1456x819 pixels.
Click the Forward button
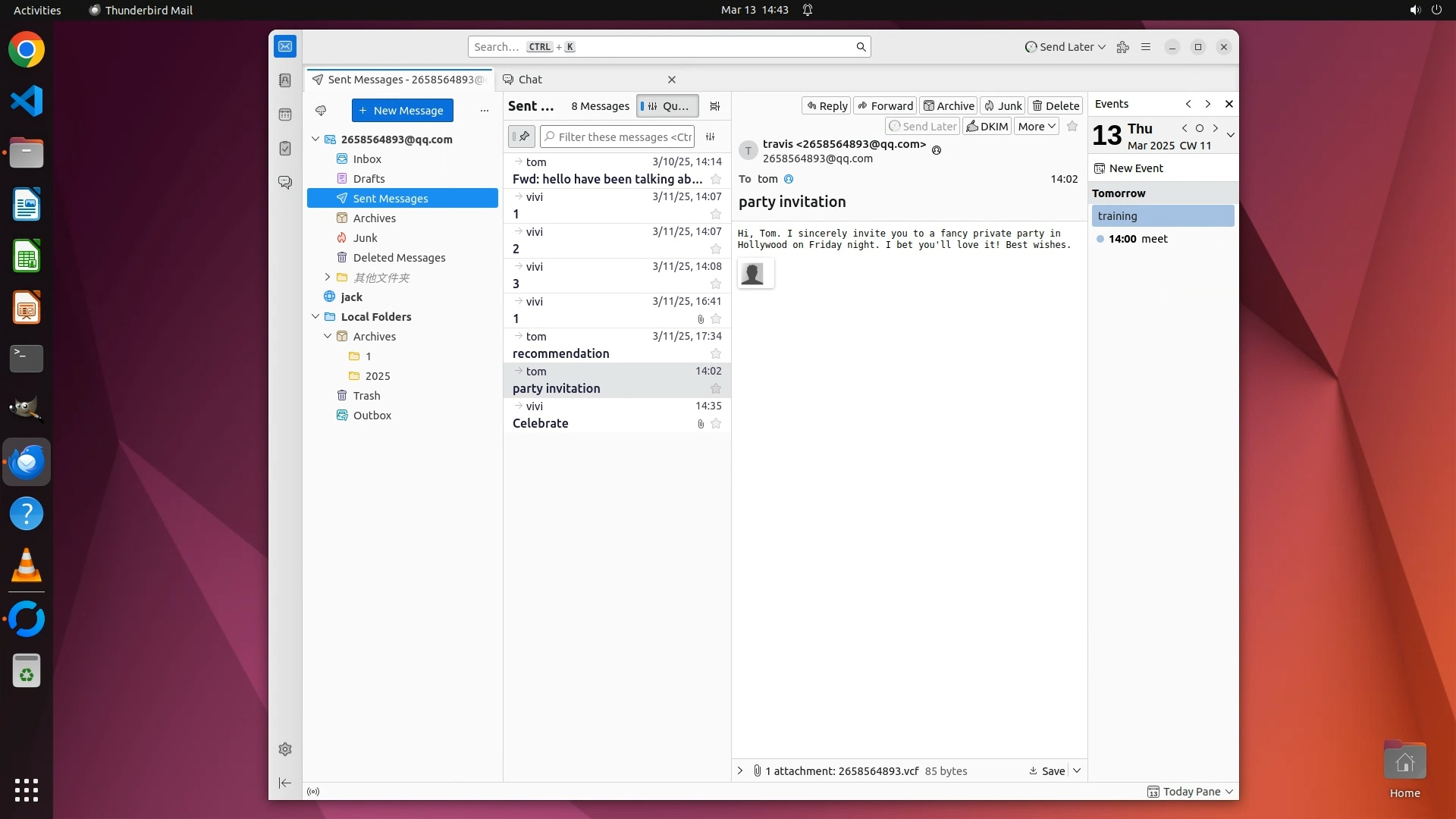[885, 106]
